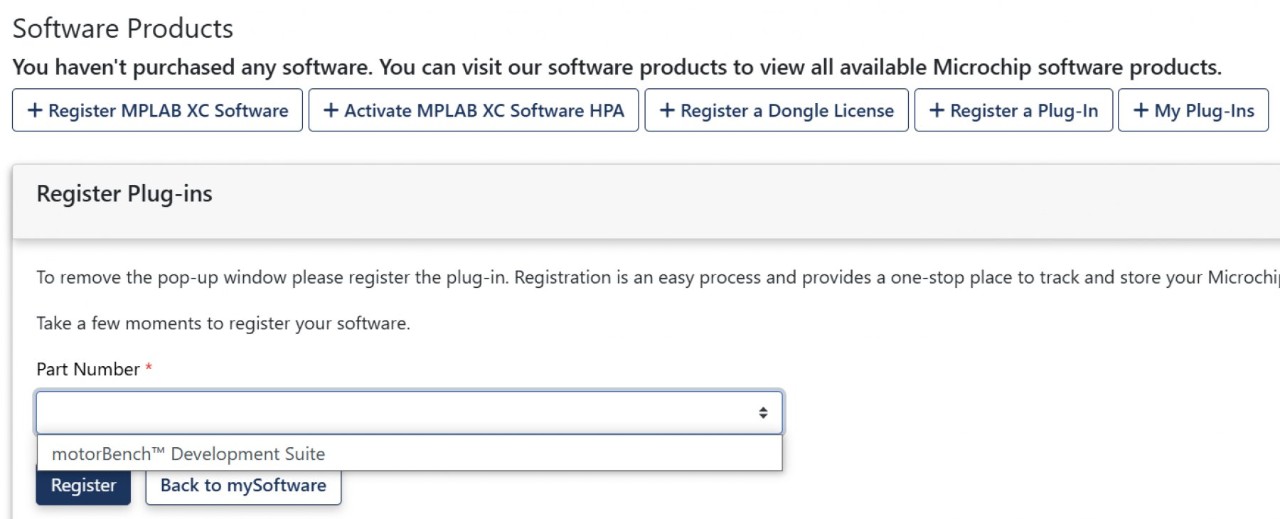Viewport: 1280px width, 519px height.
Task: Click the up-down arrow in Part Number field
Action: pos(763,413)
